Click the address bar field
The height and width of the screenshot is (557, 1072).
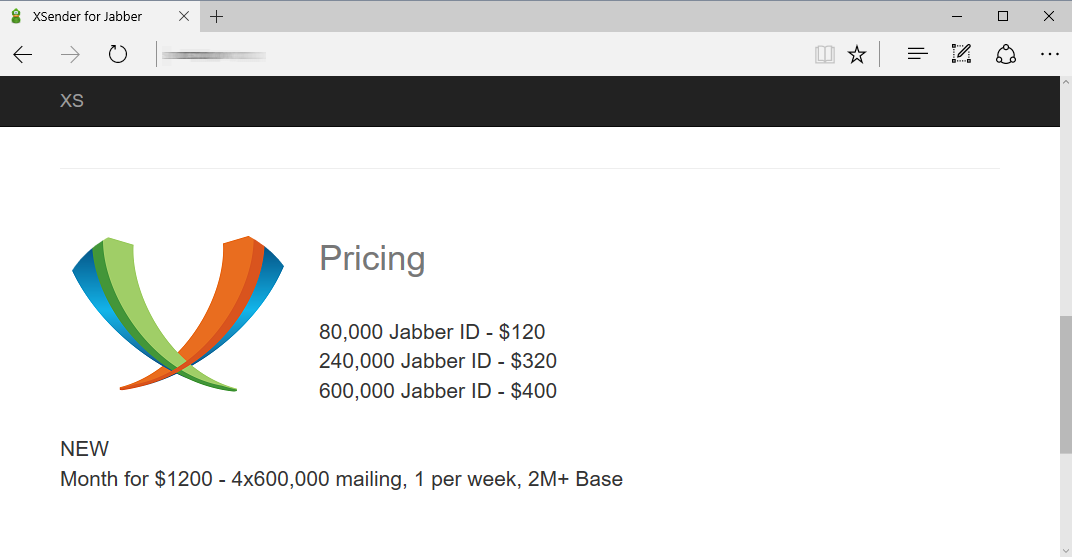click(x=480, y=54)
